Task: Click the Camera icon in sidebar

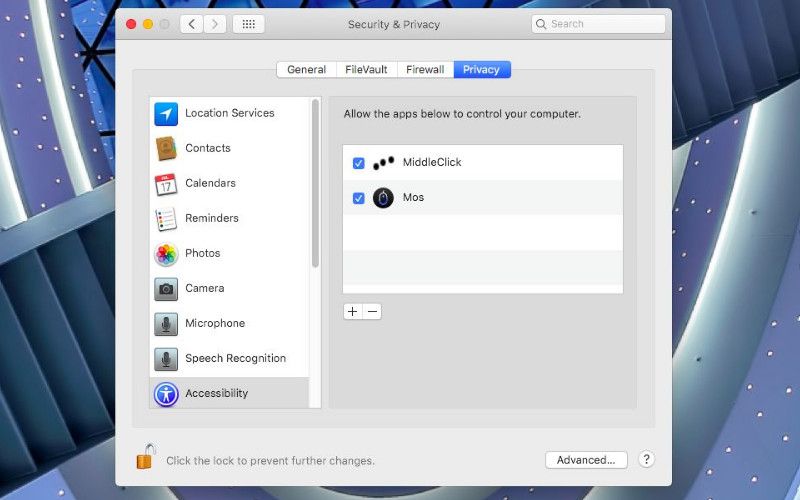Action: click(x=166, y=289)
